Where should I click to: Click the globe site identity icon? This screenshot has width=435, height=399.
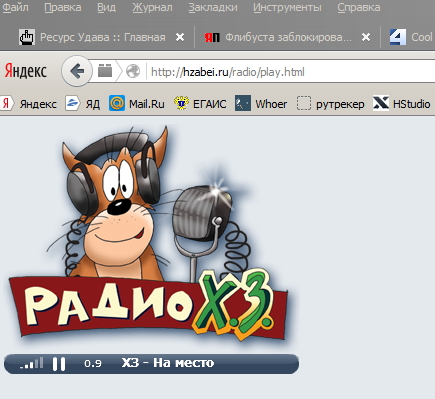133,71
